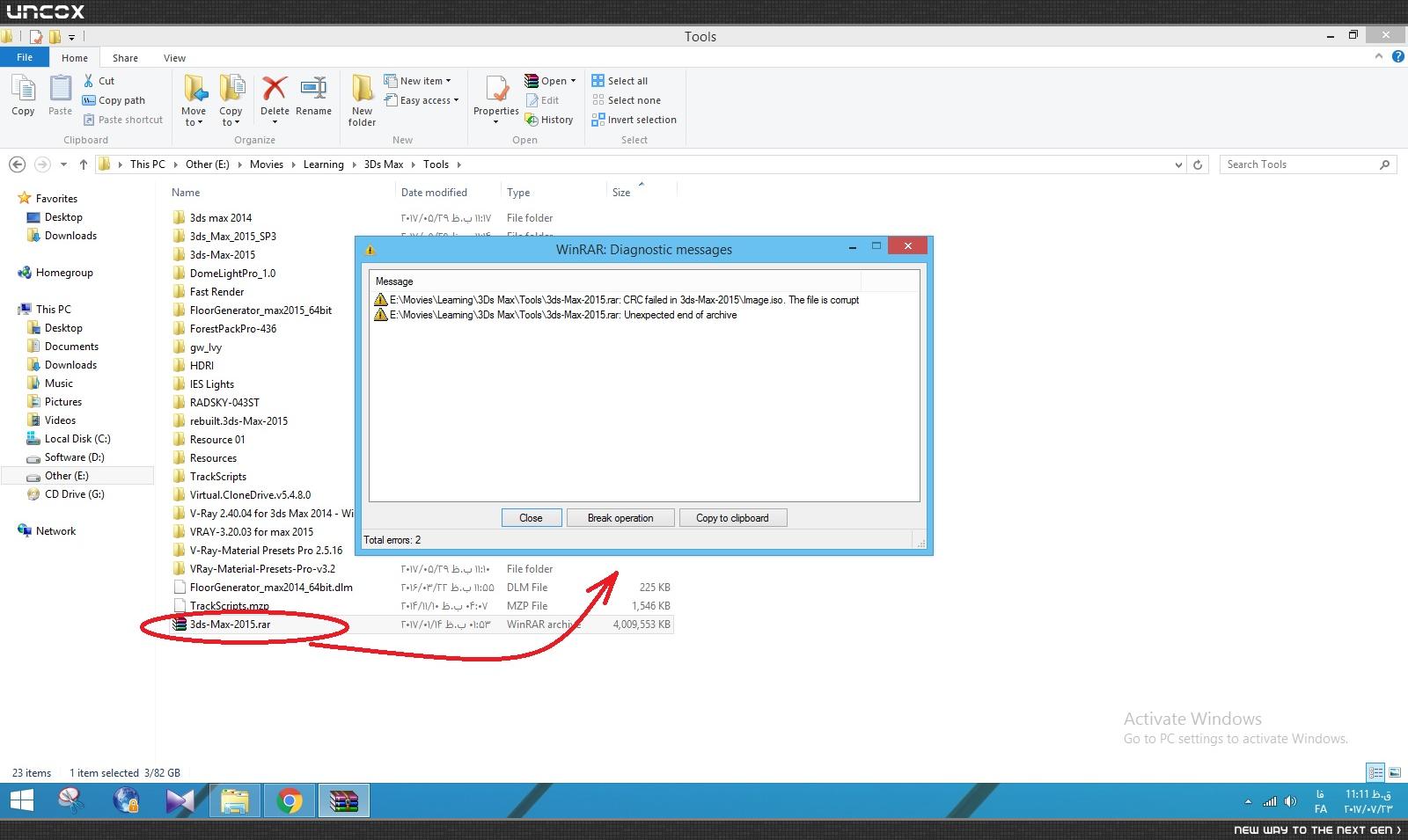Click the WinRAR taskbar icon

pos(343,801)
